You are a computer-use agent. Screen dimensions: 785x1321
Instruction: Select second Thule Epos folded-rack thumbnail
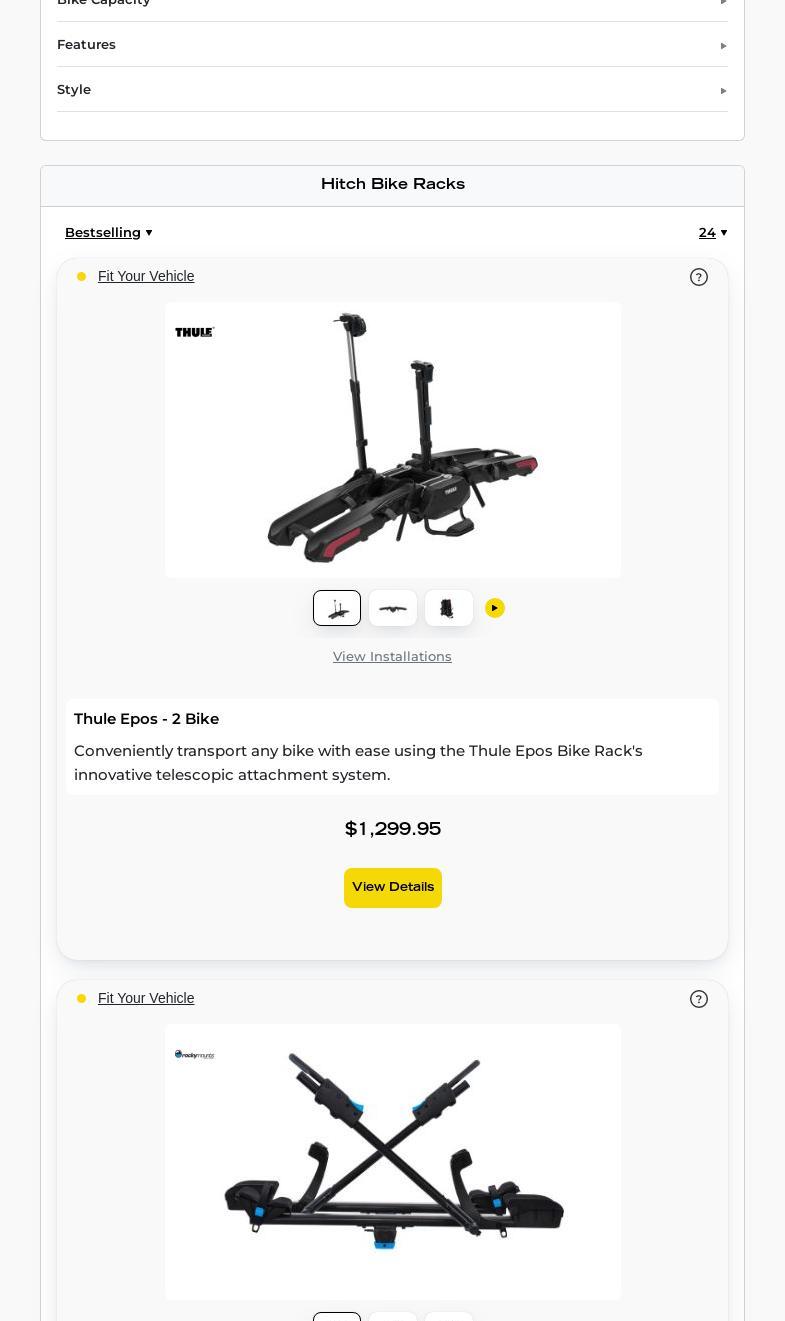[x=393, y=608]
